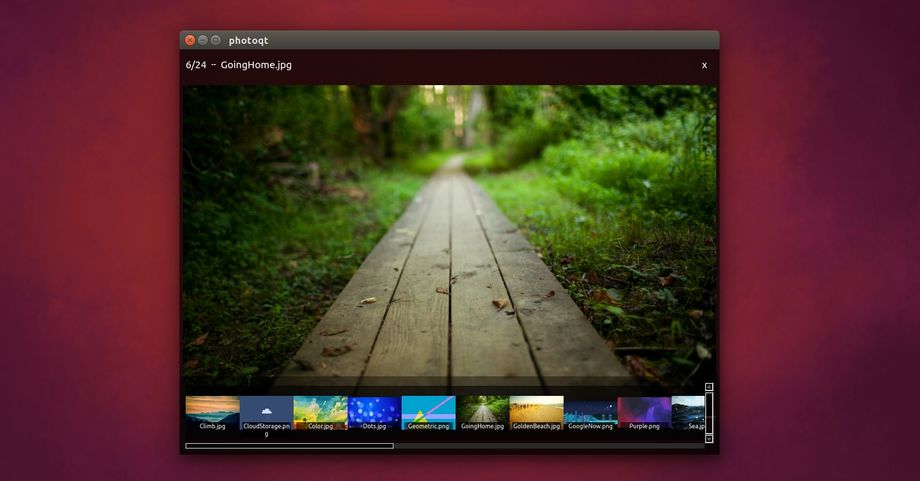
Task: Click the vertical scrollbar down arrow
Action: coord(709,439)
